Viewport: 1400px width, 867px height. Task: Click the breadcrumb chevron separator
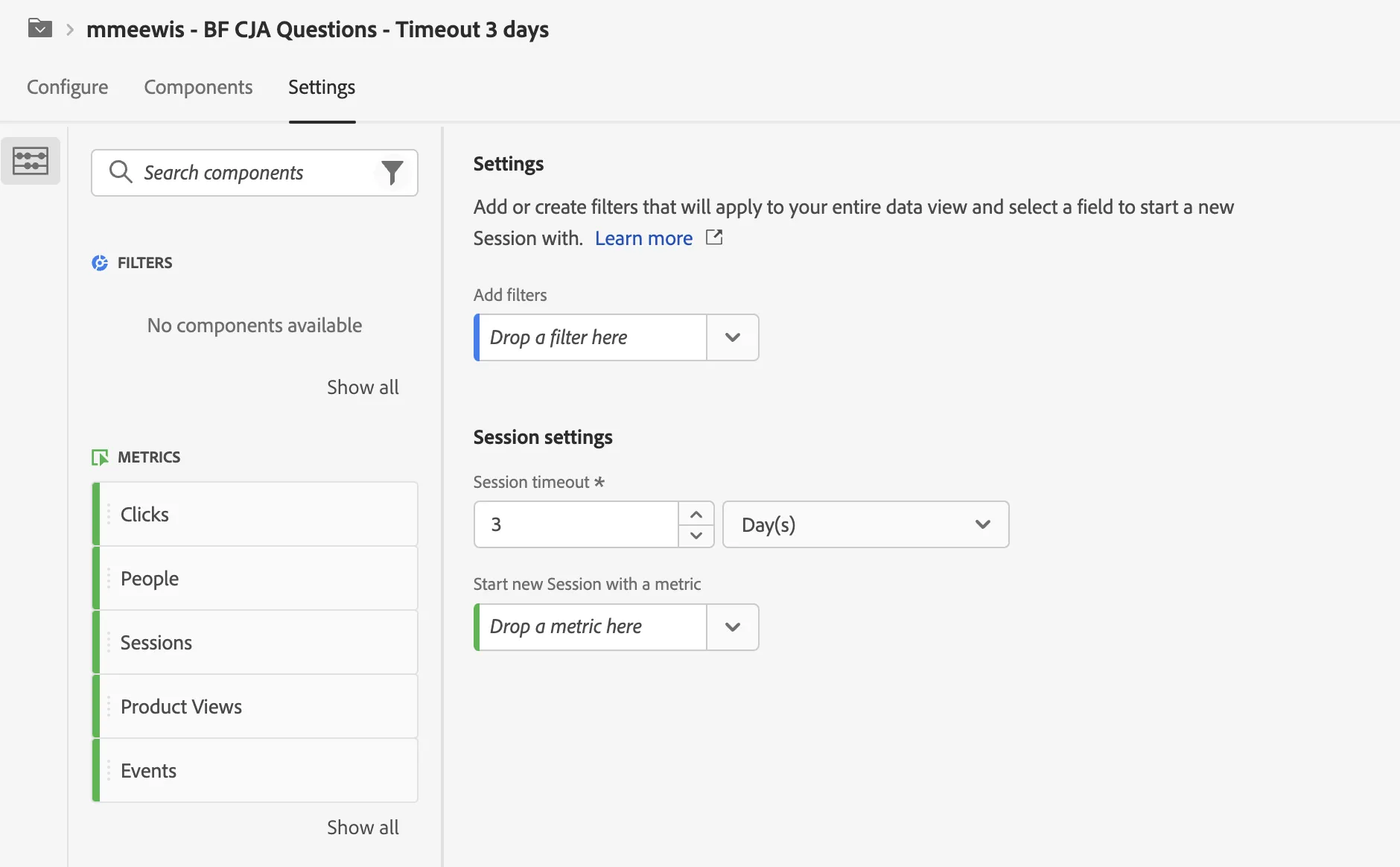pyautogui.click(x=69, y=30)
